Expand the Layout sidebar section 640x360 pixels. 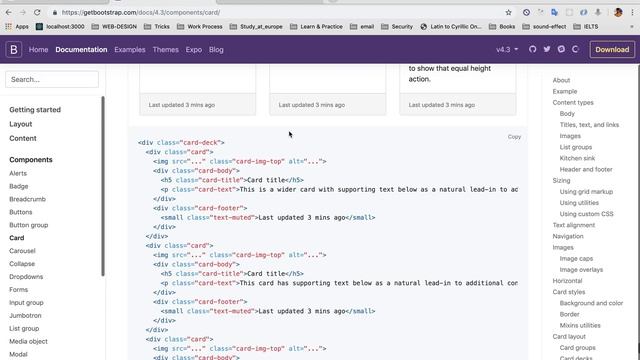click(21, 124)
